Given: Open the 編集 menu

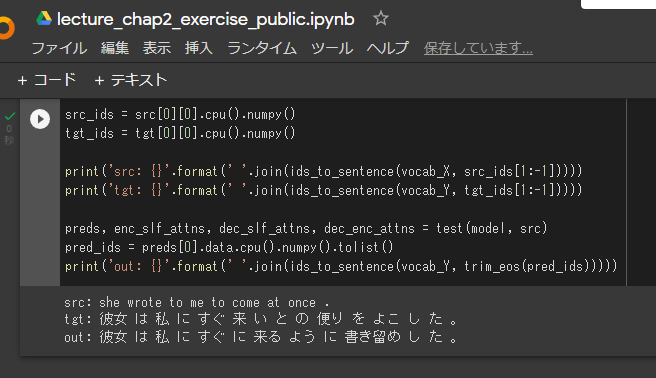Looking at the screenshot, I should 115,48.
